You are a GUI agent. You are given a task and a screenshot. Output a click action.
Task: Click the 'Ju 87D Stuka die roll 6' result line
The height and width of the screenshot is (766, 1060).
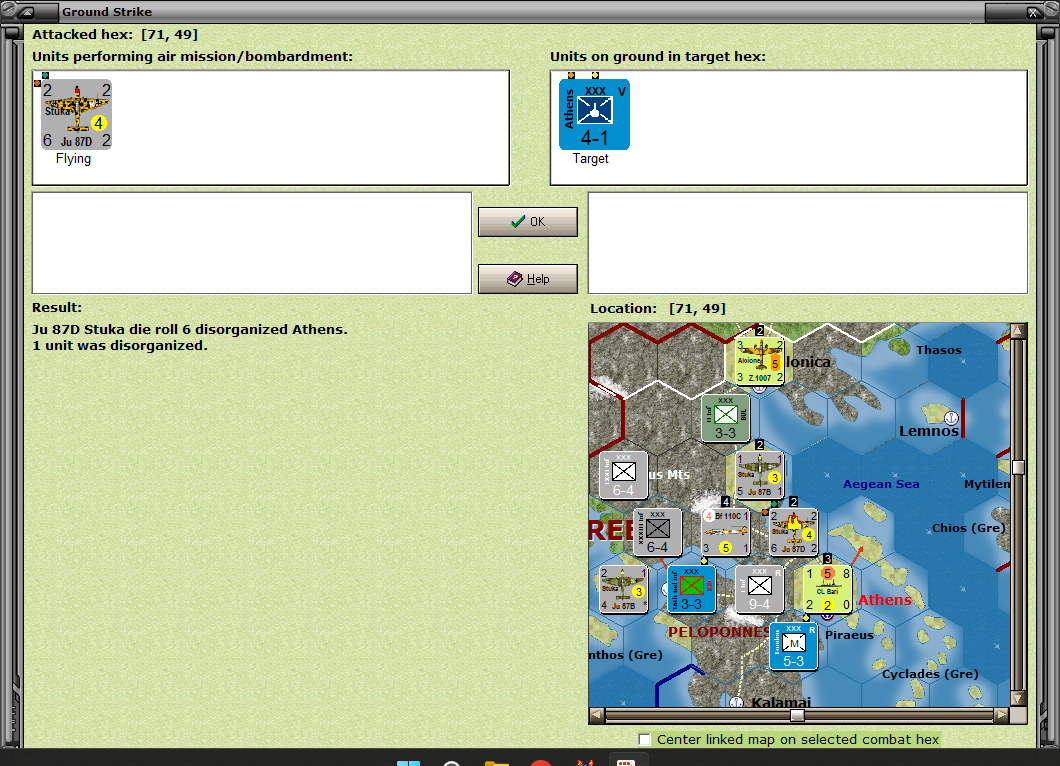pyautogui.click(x=189, y=329)
